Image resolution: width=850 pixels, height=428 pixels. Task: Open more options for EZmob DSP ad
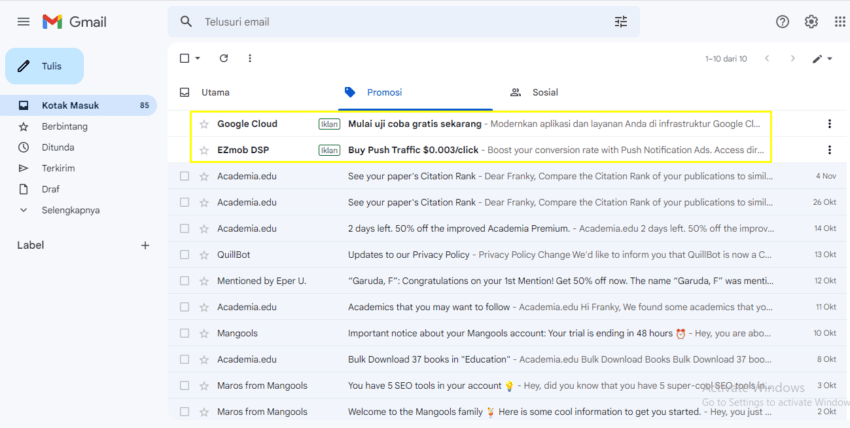tap(829, 150)
